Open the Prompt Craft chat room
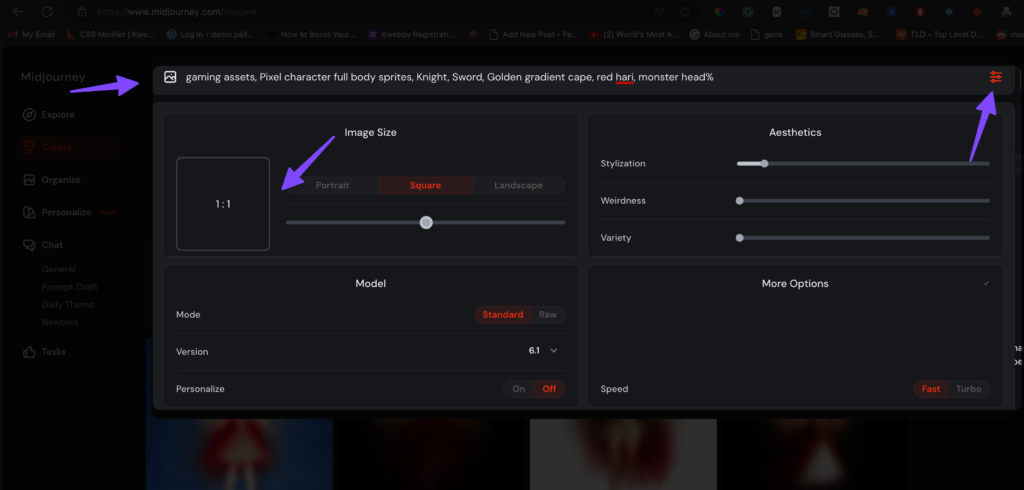This screenshot has height=490, width=1024. 67,287
